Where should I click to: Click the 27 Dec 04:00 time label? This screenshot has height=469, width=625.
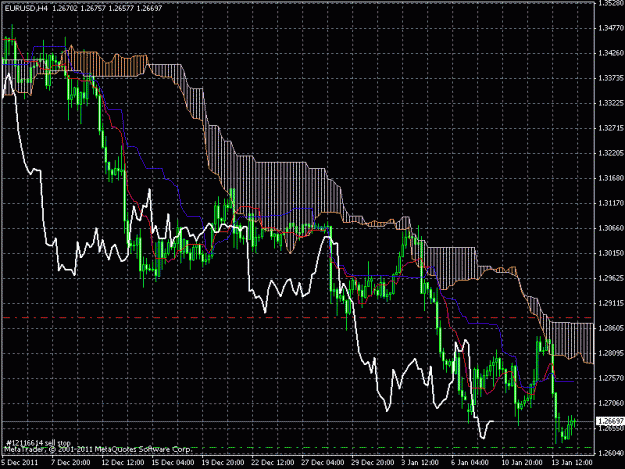click(x=323, y=462)
